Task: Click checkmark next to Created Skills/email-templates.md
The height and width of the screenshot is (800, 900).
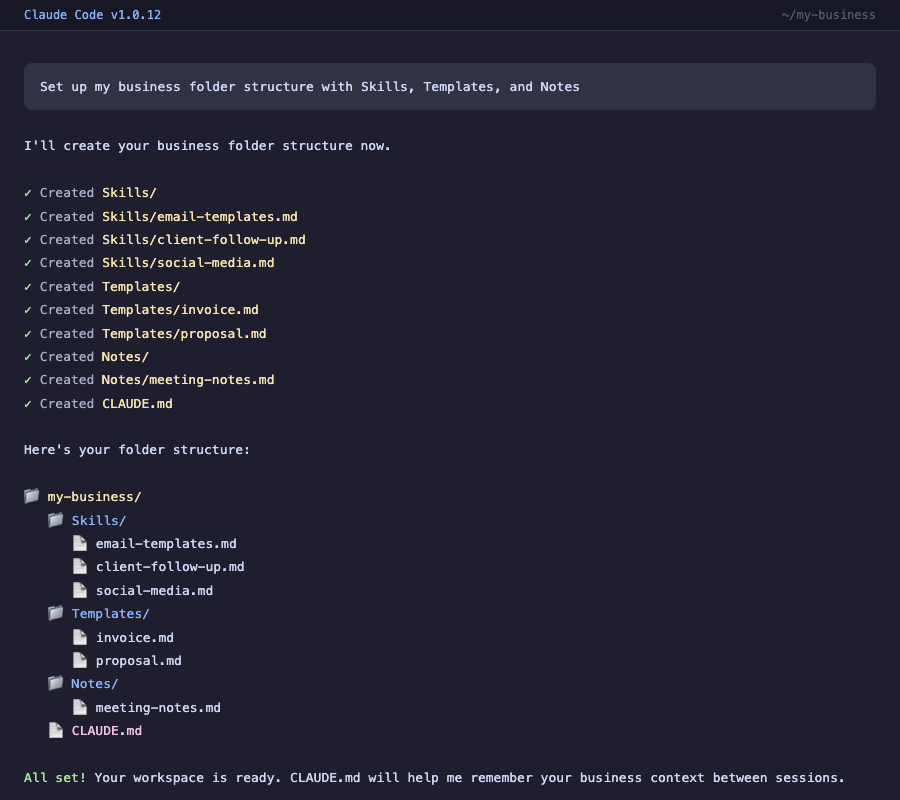Action: [28, 217]
